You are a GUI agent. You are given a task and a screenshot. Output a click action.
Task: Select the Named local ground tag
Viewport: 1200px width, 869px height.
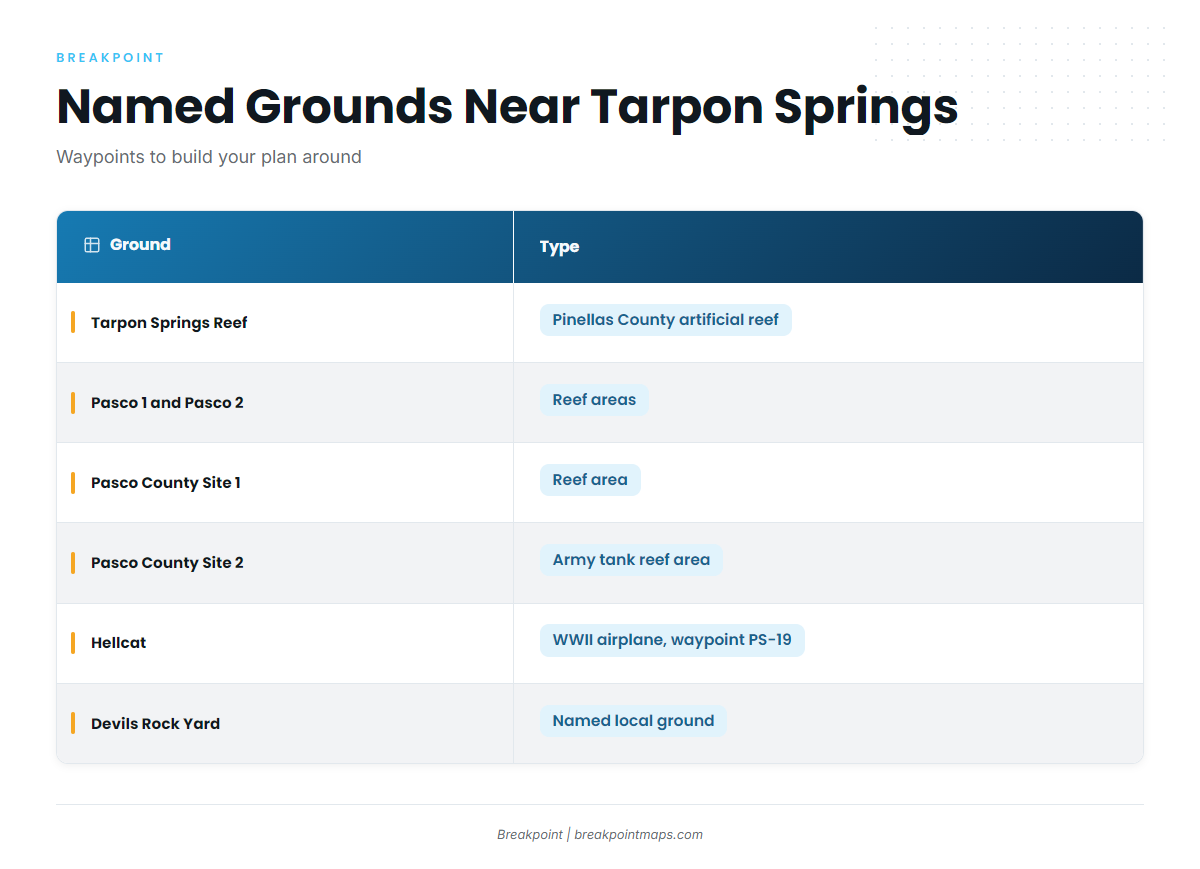click(x=633, y=721)
